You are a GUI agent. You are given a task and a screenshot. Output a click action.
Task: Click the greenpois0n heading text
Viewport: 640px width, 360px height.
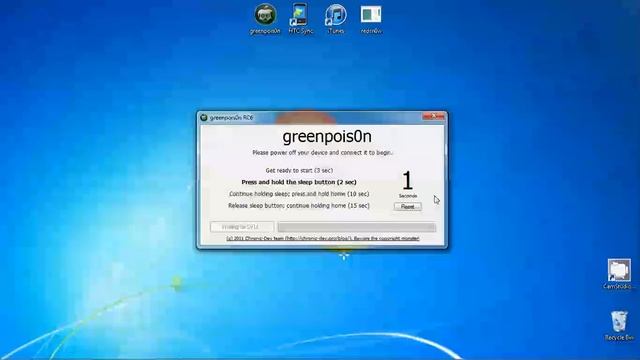[x=327, y=136]
